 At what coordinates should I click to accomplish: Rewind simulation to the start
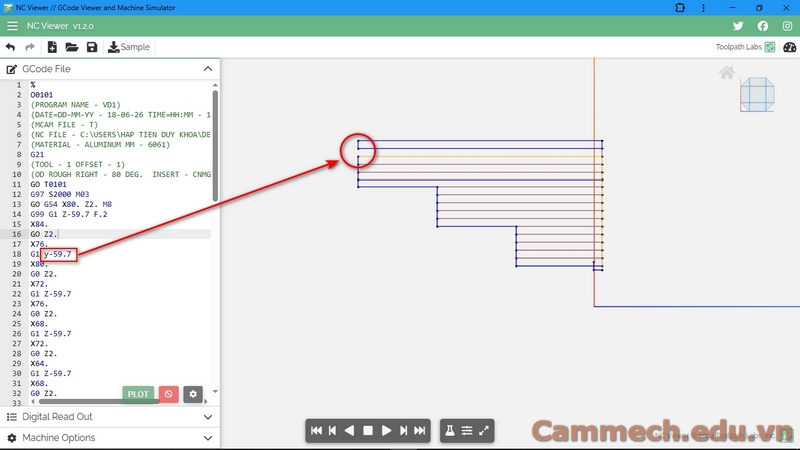316,431
